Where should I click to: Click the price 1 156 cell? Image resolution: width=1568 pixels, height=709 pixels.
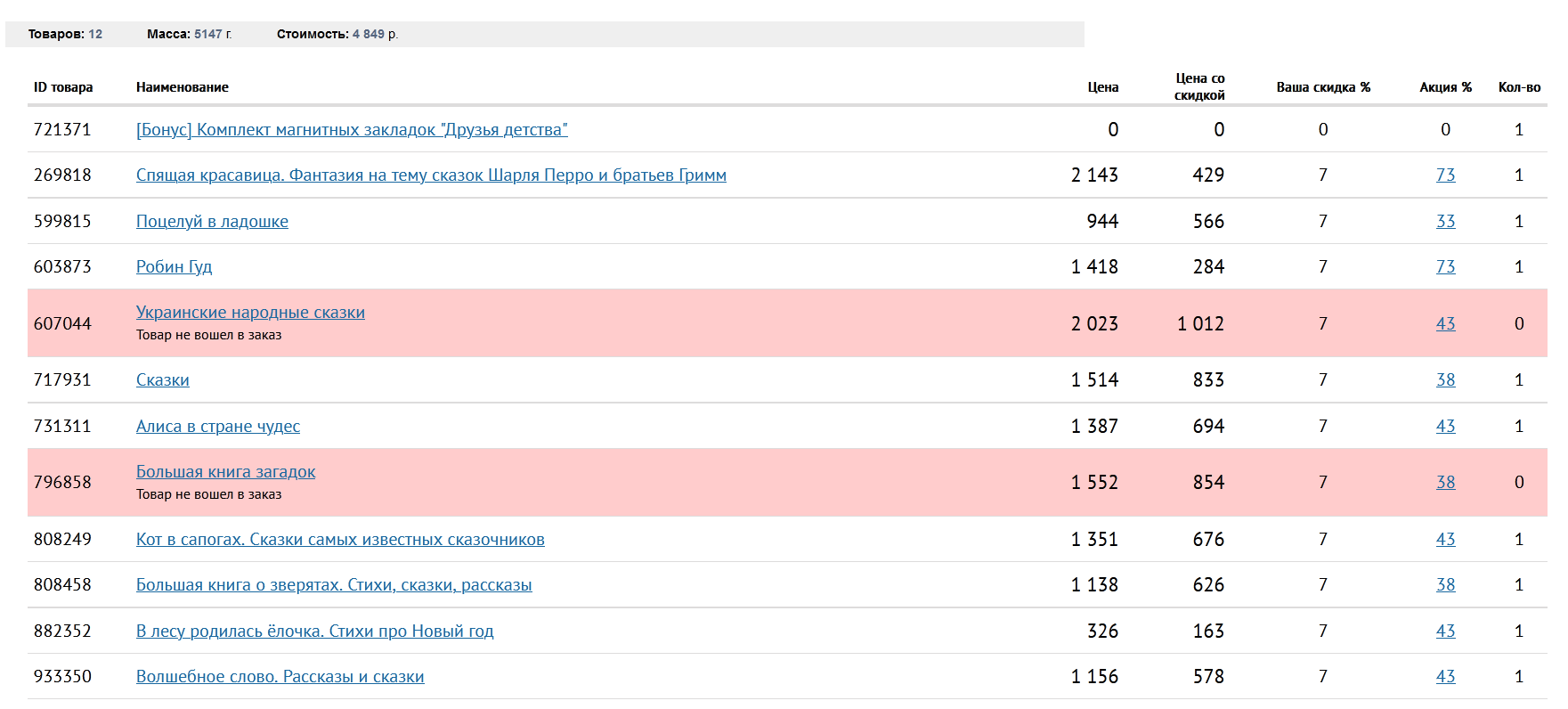[x=1094, y=677]
